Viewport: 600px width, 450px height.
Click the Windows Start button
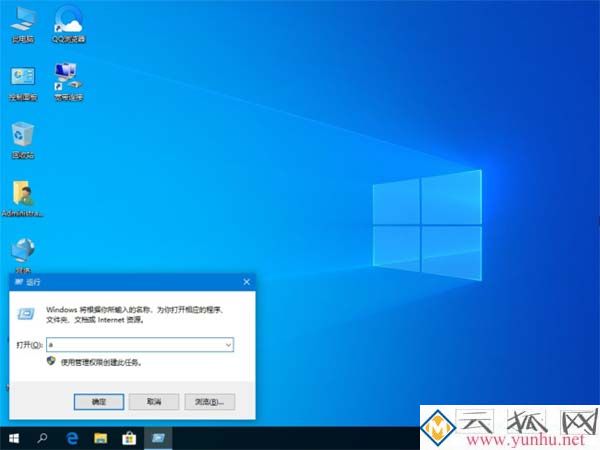pos(14,438)
